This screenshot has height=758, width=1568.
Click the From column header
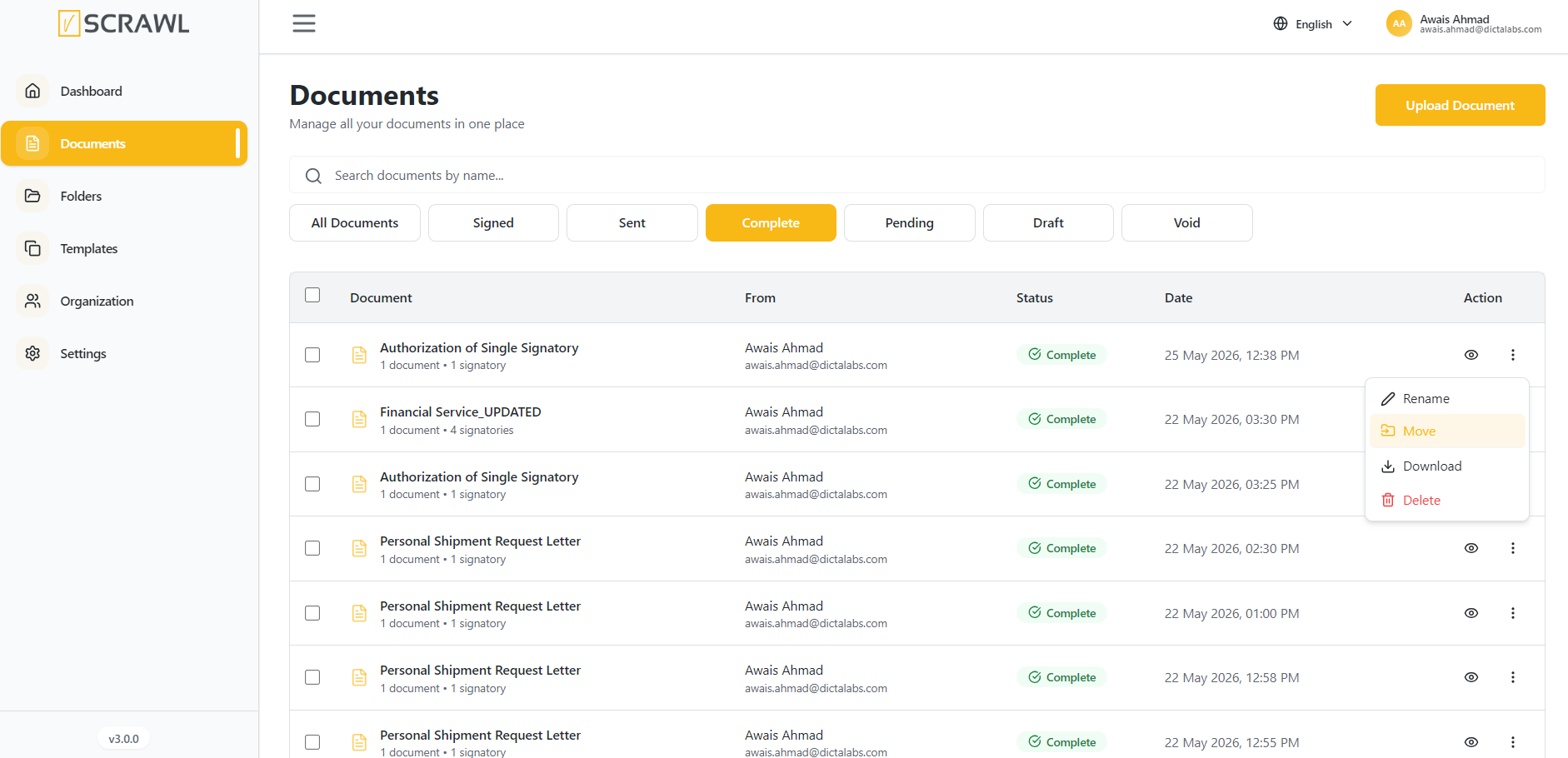pyautogui.click(x=760, y=298)
